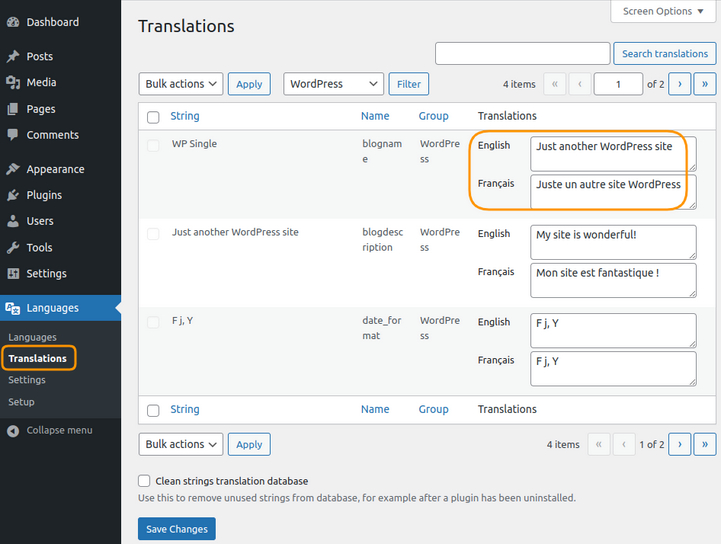The image size is (721, 544).
Task: Open Media via its sidebar icon
Action: pyautogui.click(x=13, y=83)
